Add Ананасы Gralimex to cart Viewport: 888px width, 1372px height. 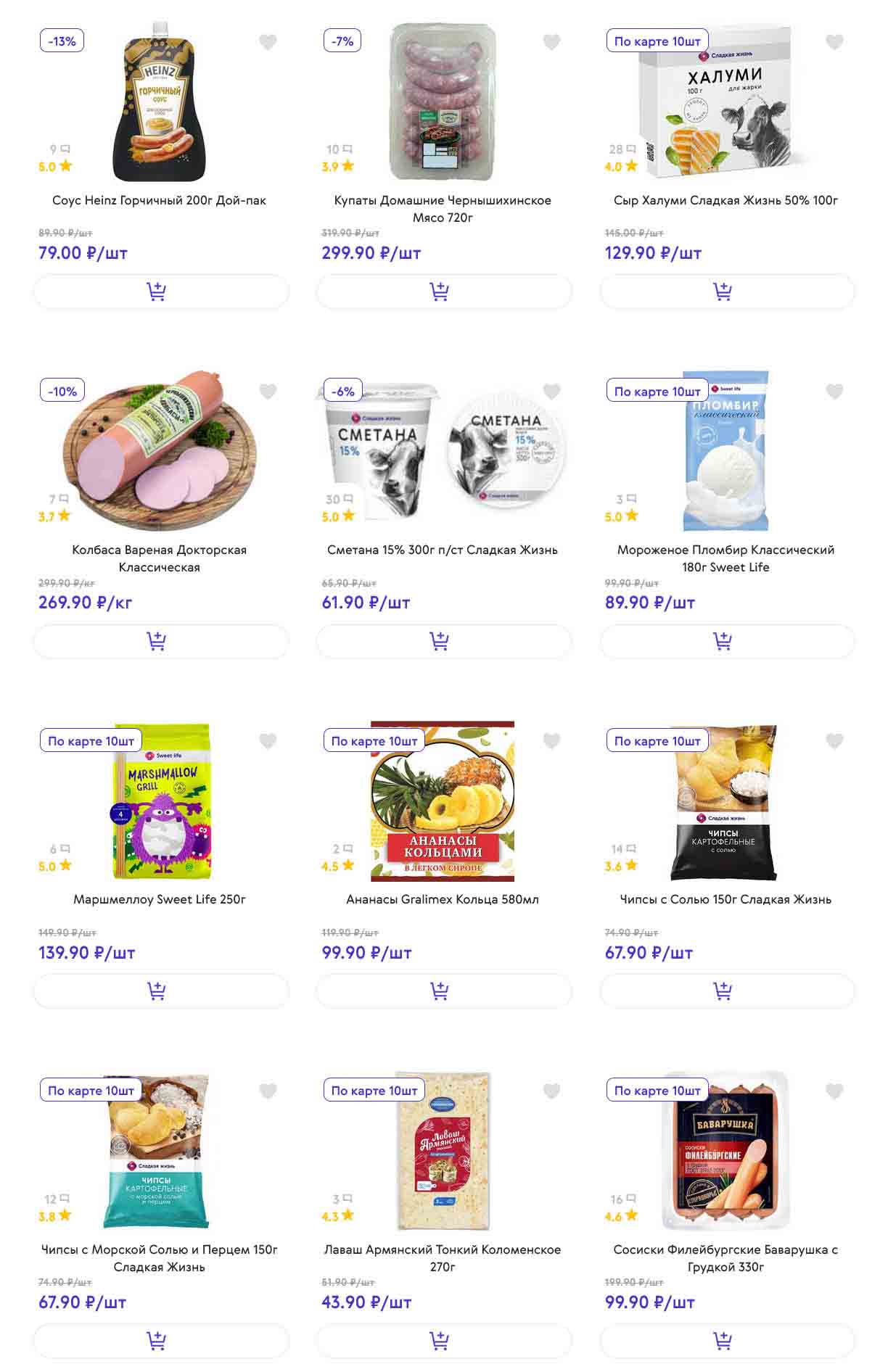(443, 991)
